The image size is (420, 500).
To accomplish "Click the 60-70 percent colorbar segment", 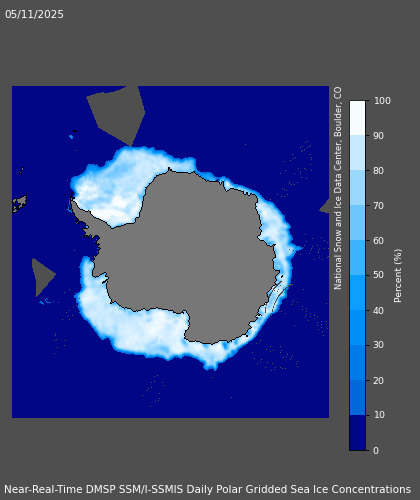I will tap(358, 223).
